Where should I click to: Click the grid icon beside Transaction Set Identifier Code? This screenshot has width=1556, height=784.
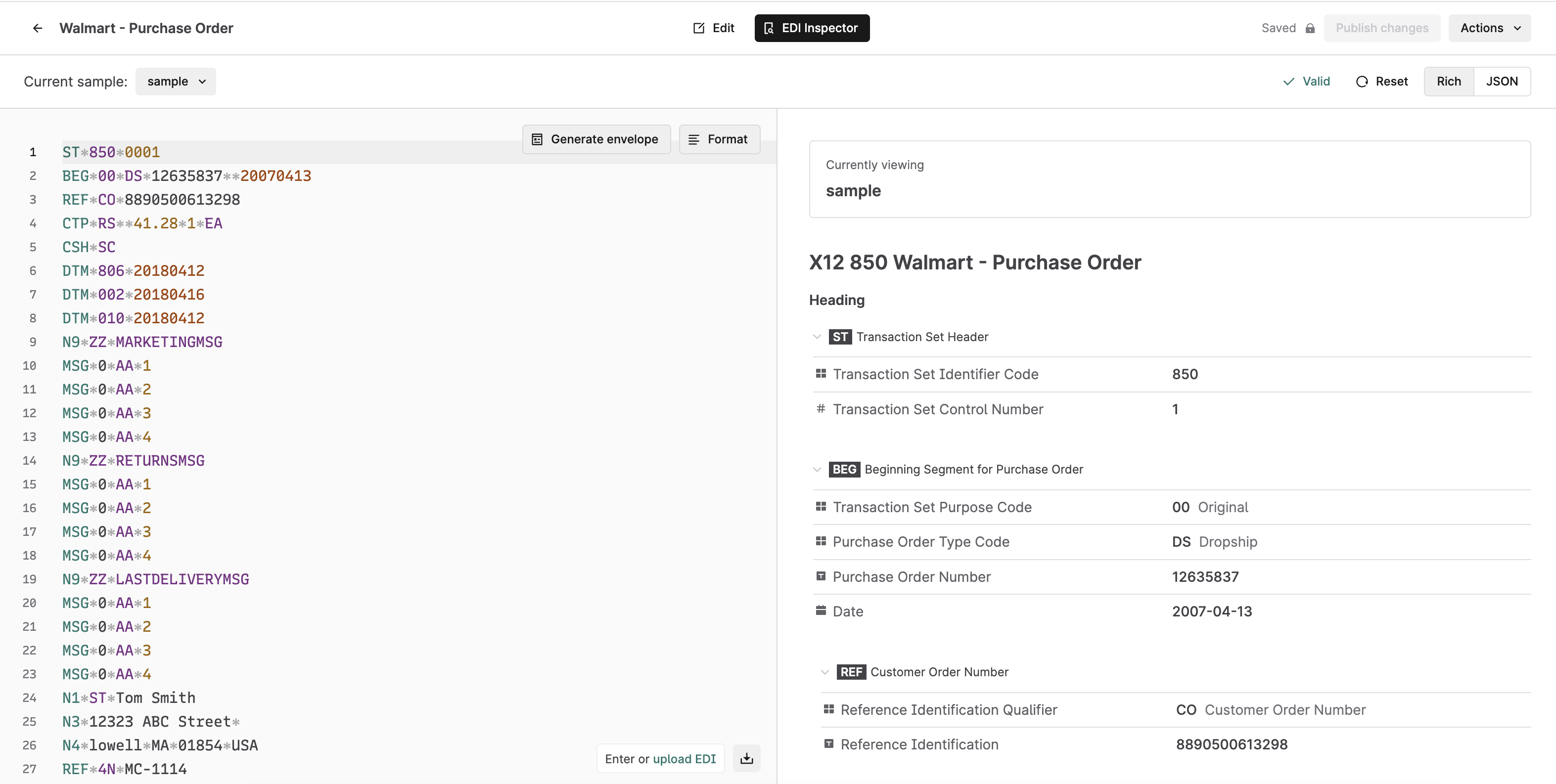click(821, 374)
